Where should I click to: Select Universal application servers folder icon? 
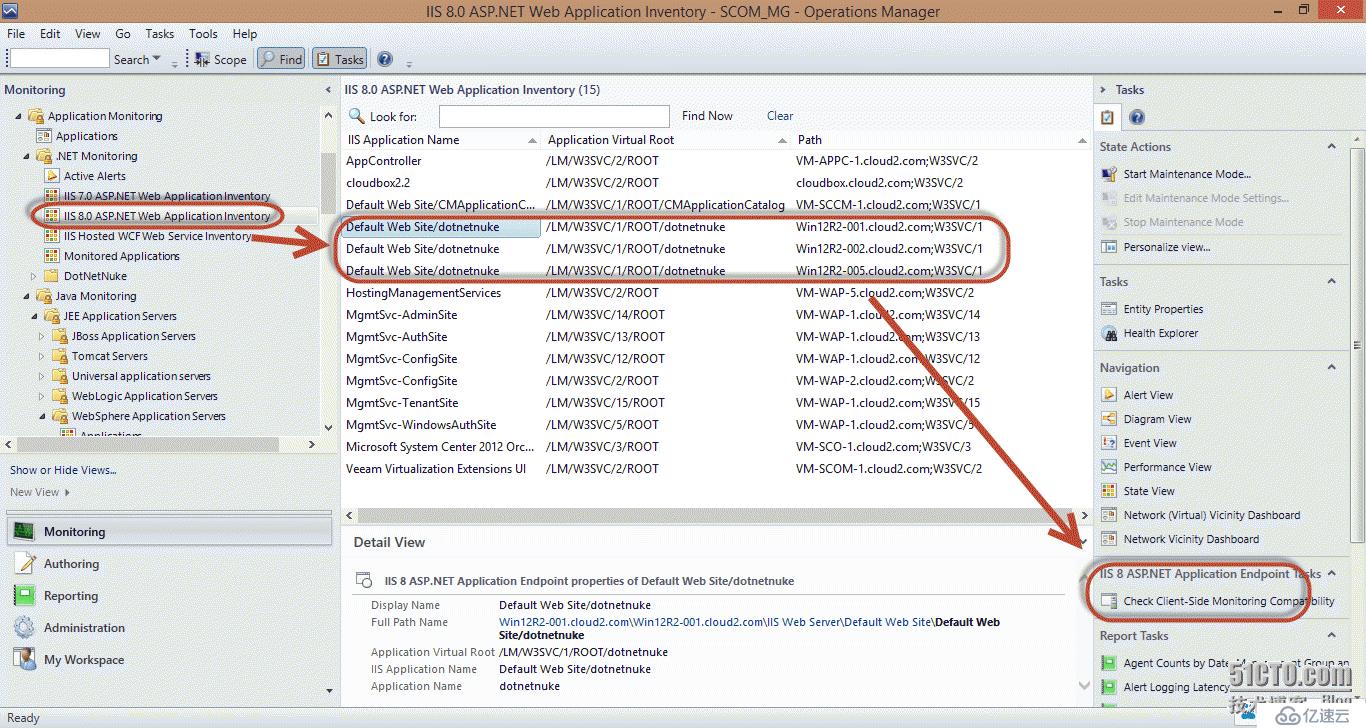[x=60, y=376]
